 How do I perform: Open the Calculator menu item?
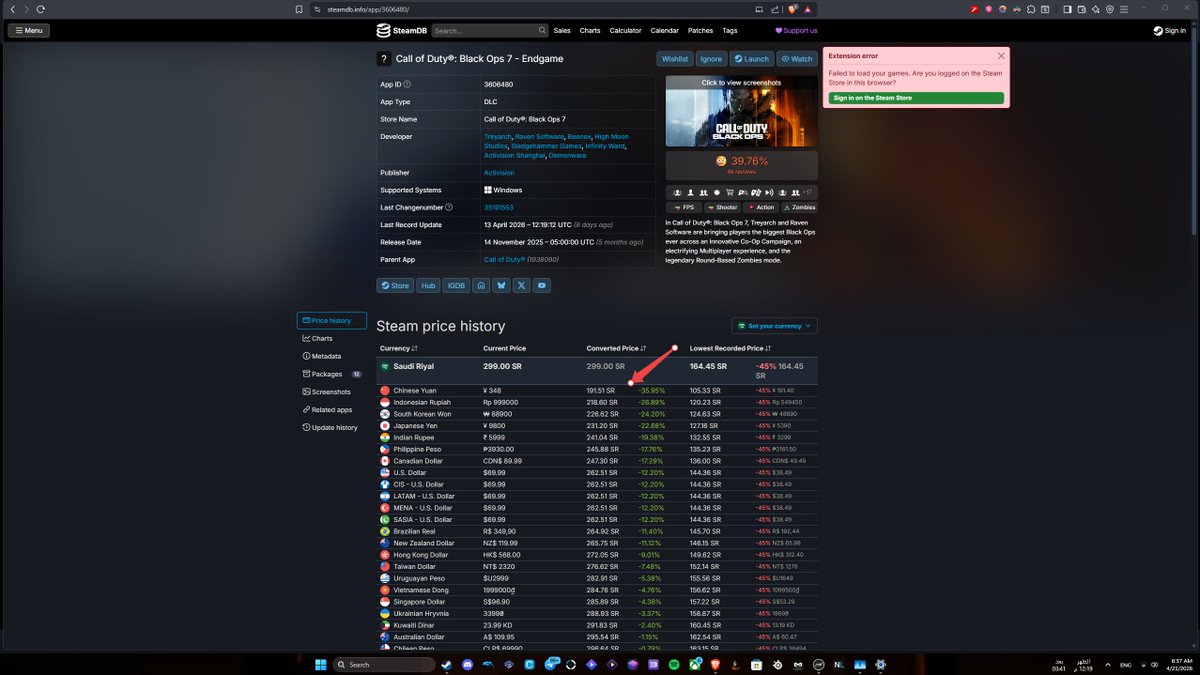coord(626,31)
